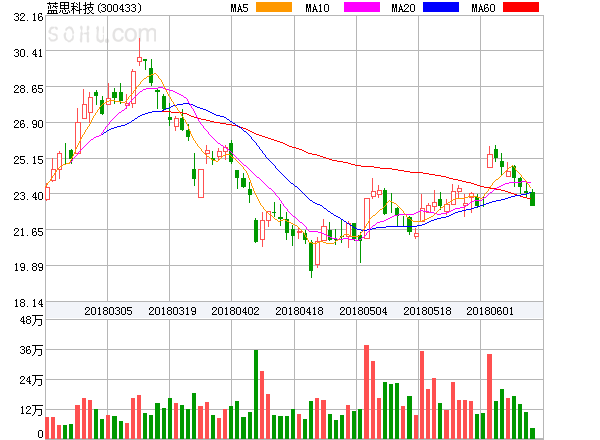This screenshot has width=600, height=440.
Task: Click the 12万 volume axis label
Action: pos(31,410)
